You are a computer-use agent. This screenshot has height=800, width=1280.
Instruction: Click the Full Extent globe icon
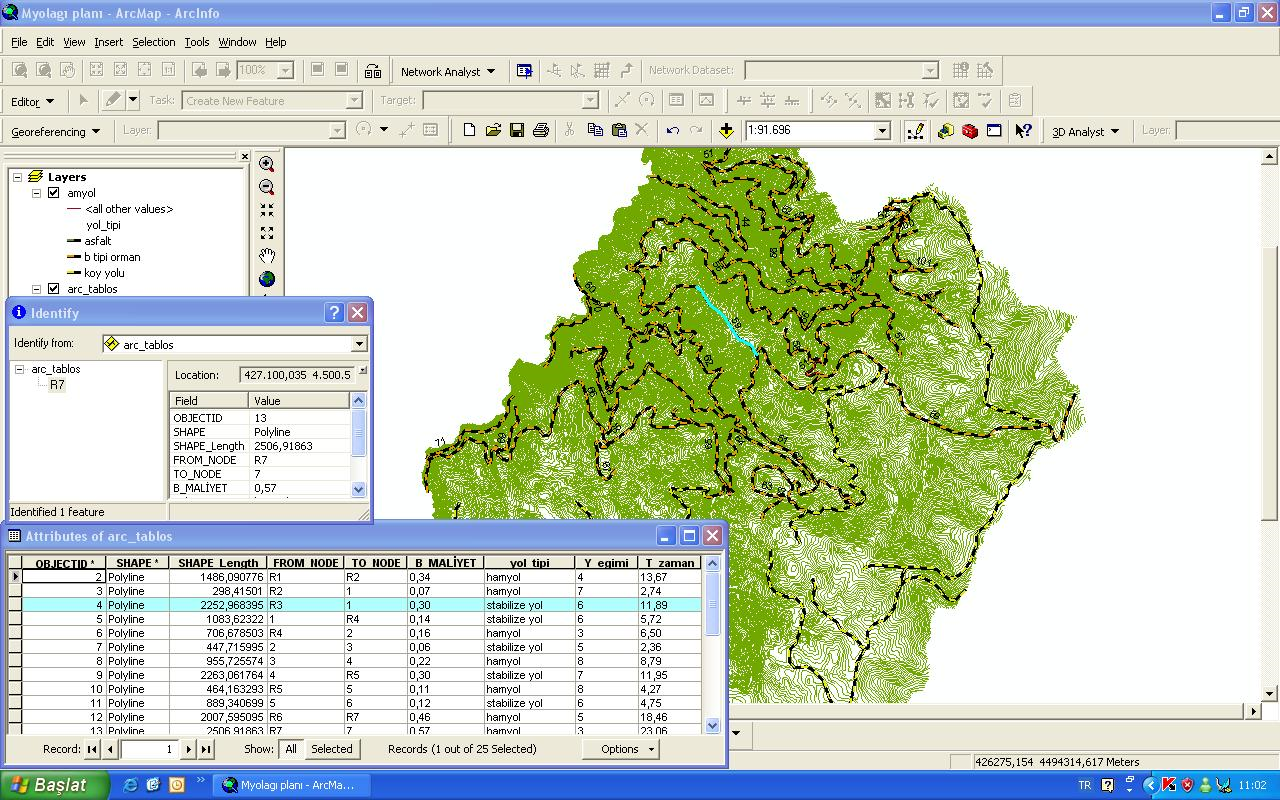[x=266, y=279]
